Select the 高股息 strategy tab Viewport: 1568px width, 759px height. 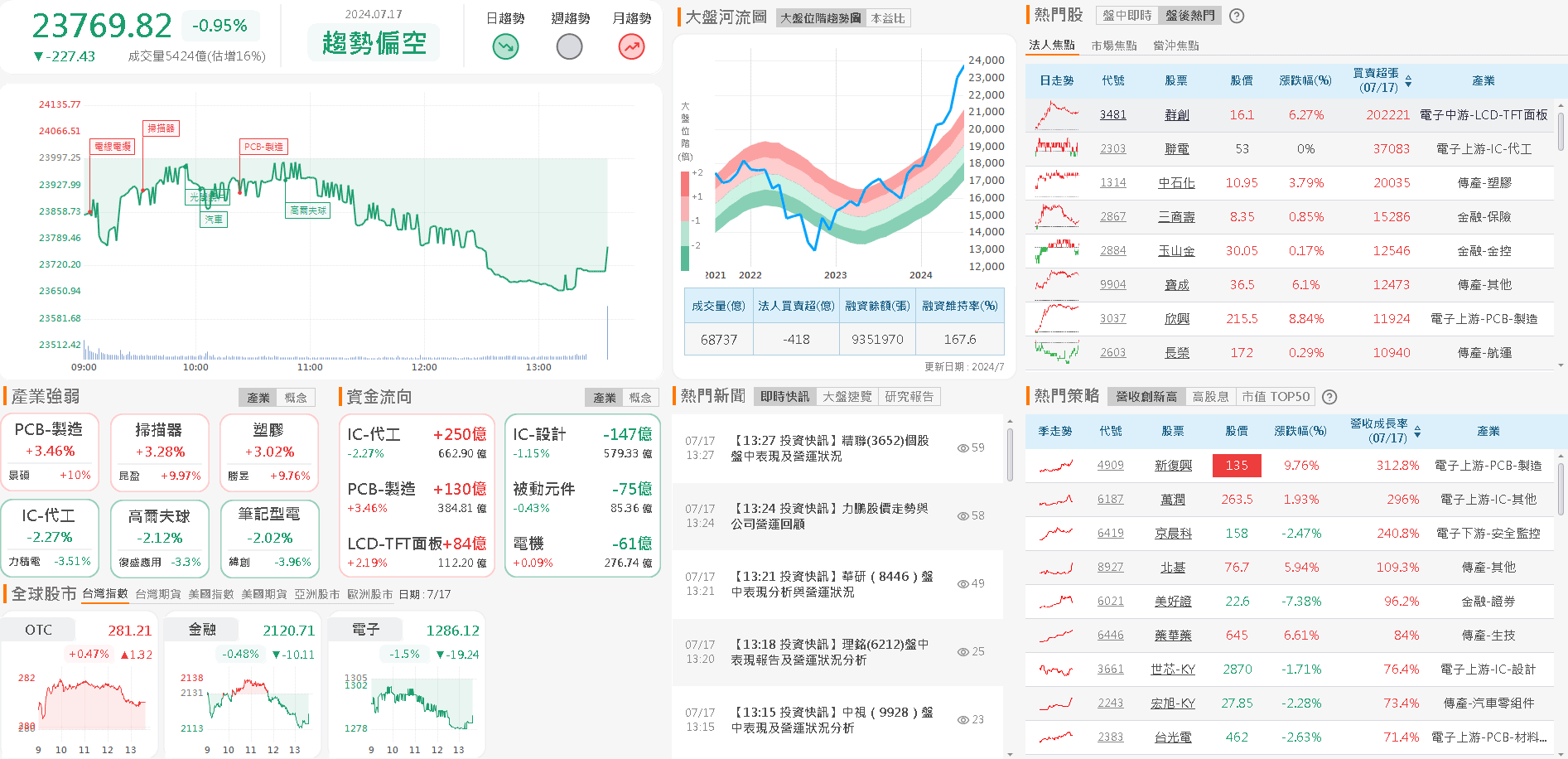(1211, 397)
